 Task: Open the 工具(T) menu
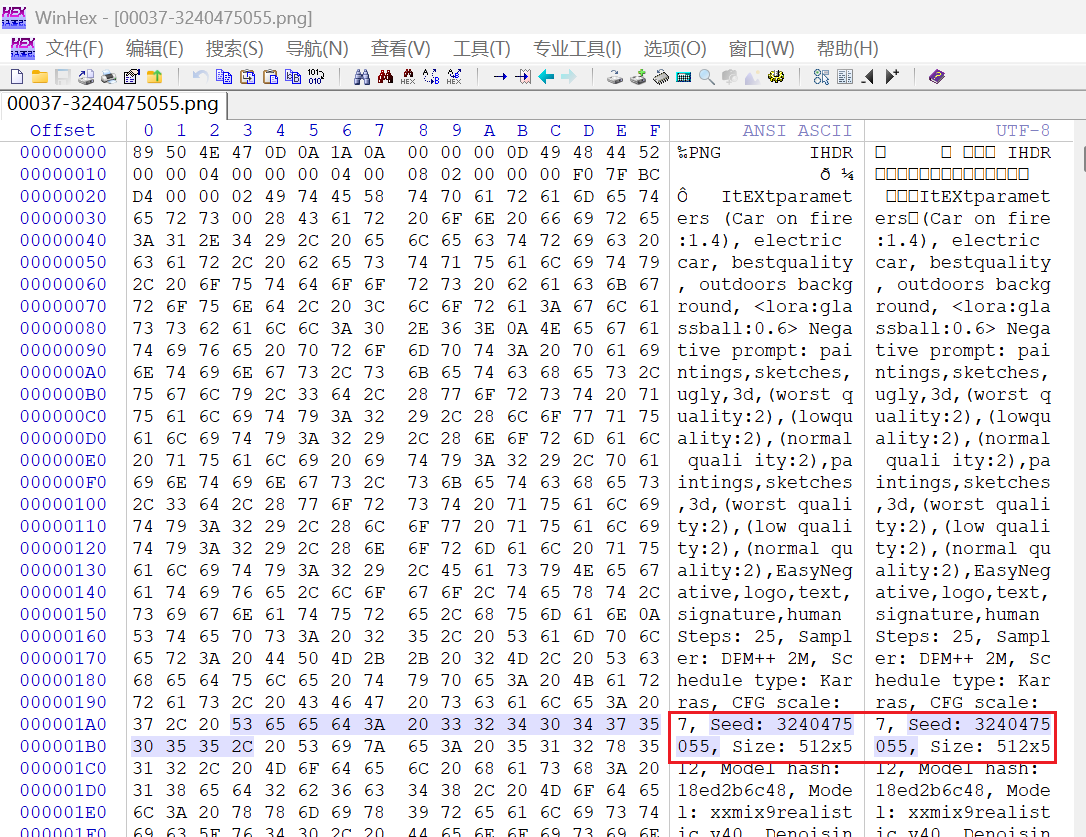(x=481, y=48)
